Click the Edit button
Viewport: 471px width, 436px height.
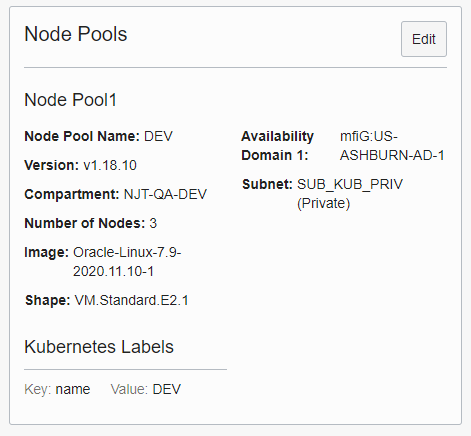pos(424,39)
